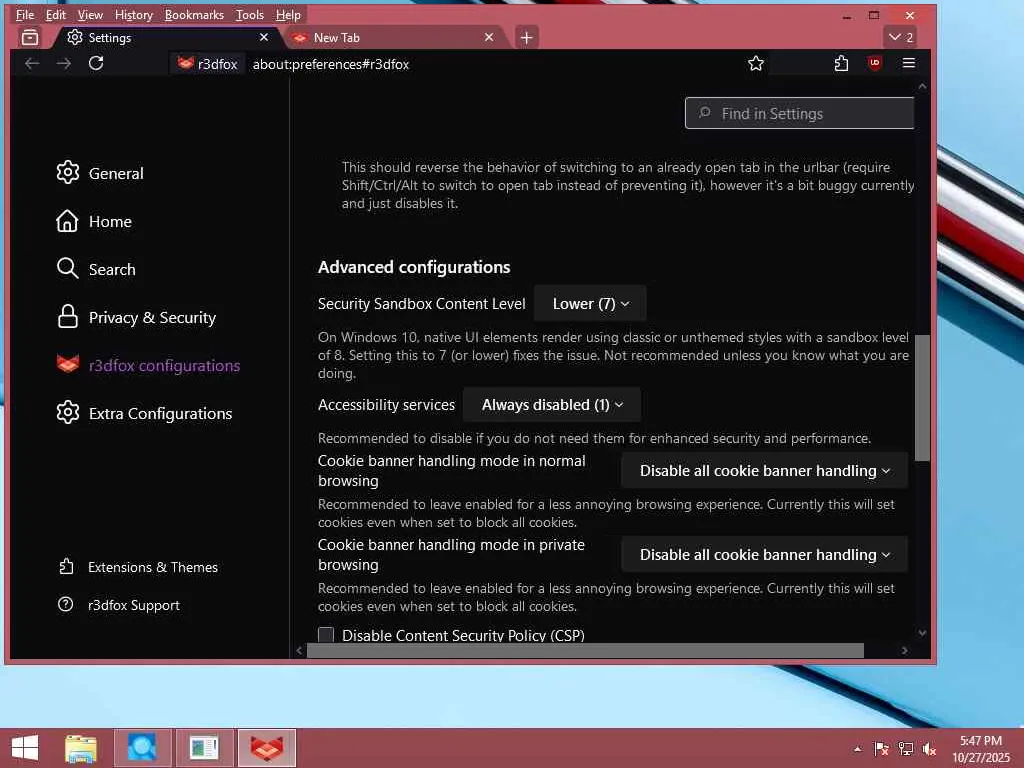Screen dimensions: 1024x768
Task: Expand Security Sandbox Content Level dropdown
Action: pyautogui.click(x=590, y=304)
